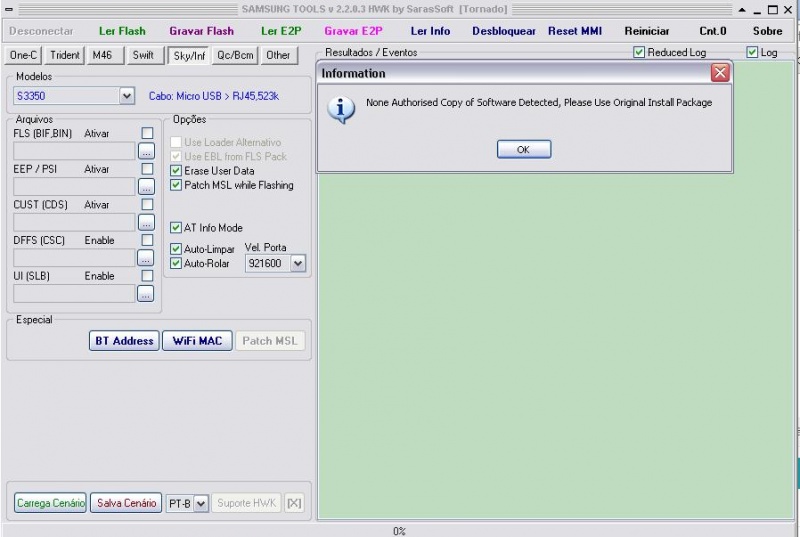The height and width of the screenshot is (537, 800).
Task: Check the UI (SLB) Enable checkbox
Action: pos(147,276)
